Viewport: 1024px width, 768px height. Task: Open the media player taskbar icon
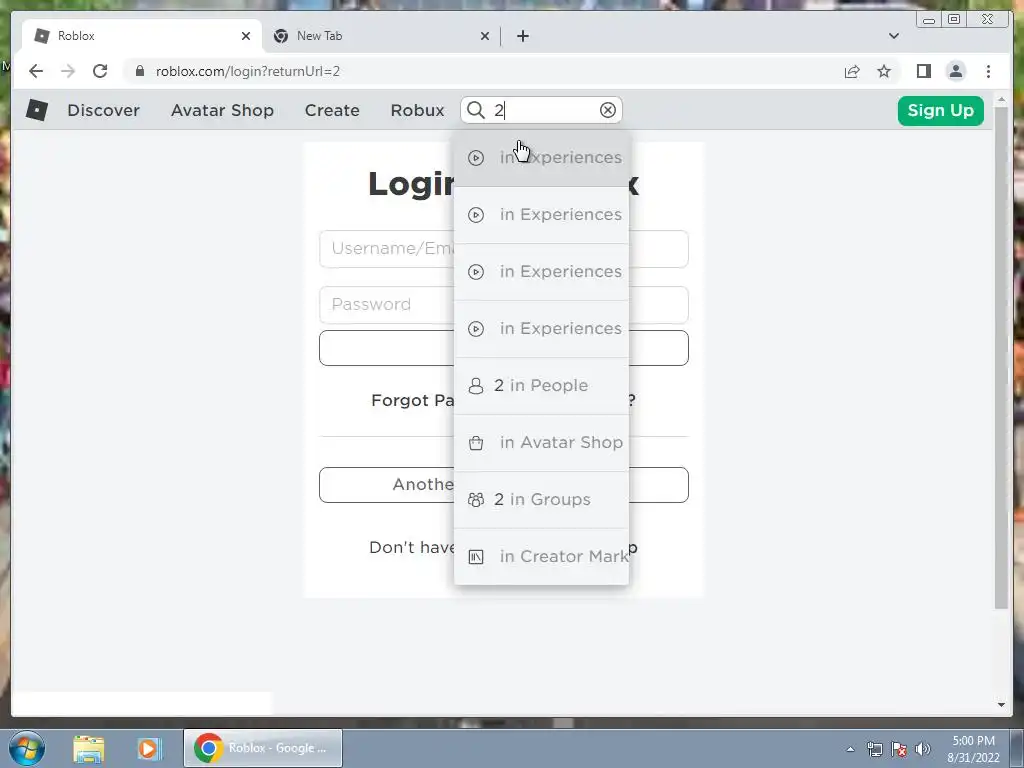point(148,748)
